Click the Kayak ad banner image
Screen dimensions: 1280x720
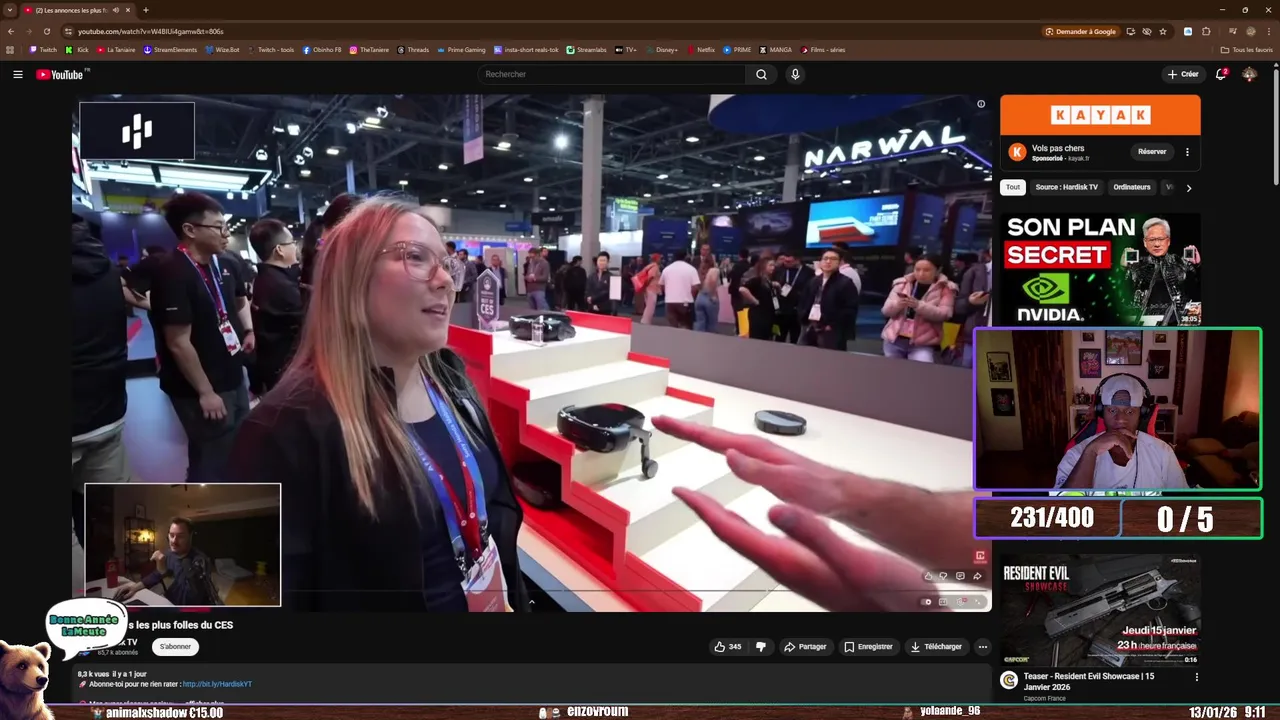[x=1100, y=115]
